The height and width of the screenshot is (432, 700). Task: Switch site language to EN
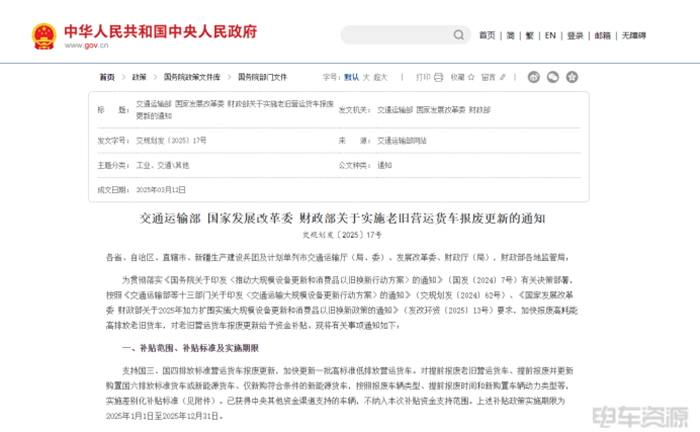point(550,35)
